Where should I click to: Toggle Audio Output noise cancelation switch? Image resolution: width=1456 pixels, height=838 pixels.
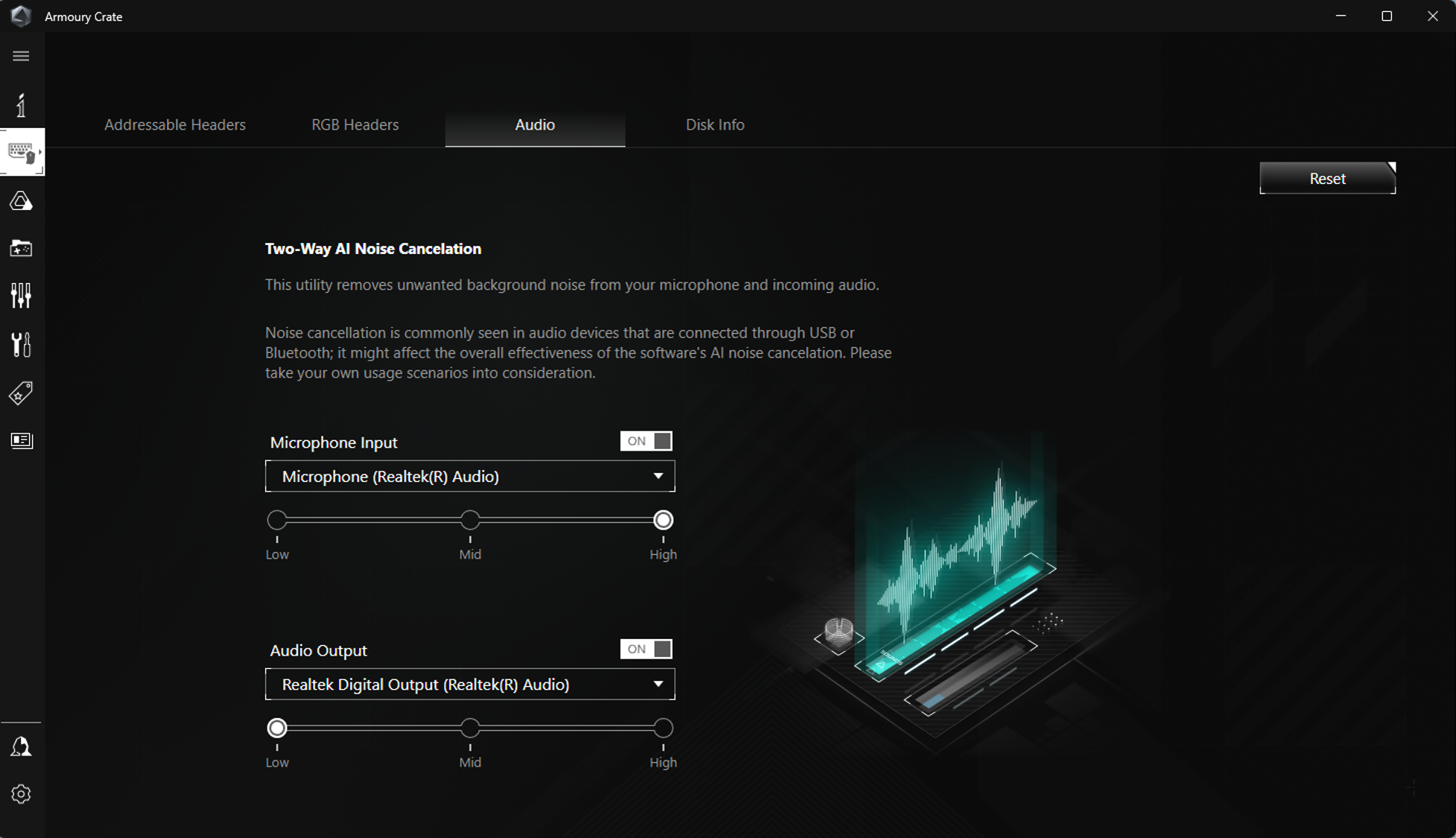[x=646, y=649]
